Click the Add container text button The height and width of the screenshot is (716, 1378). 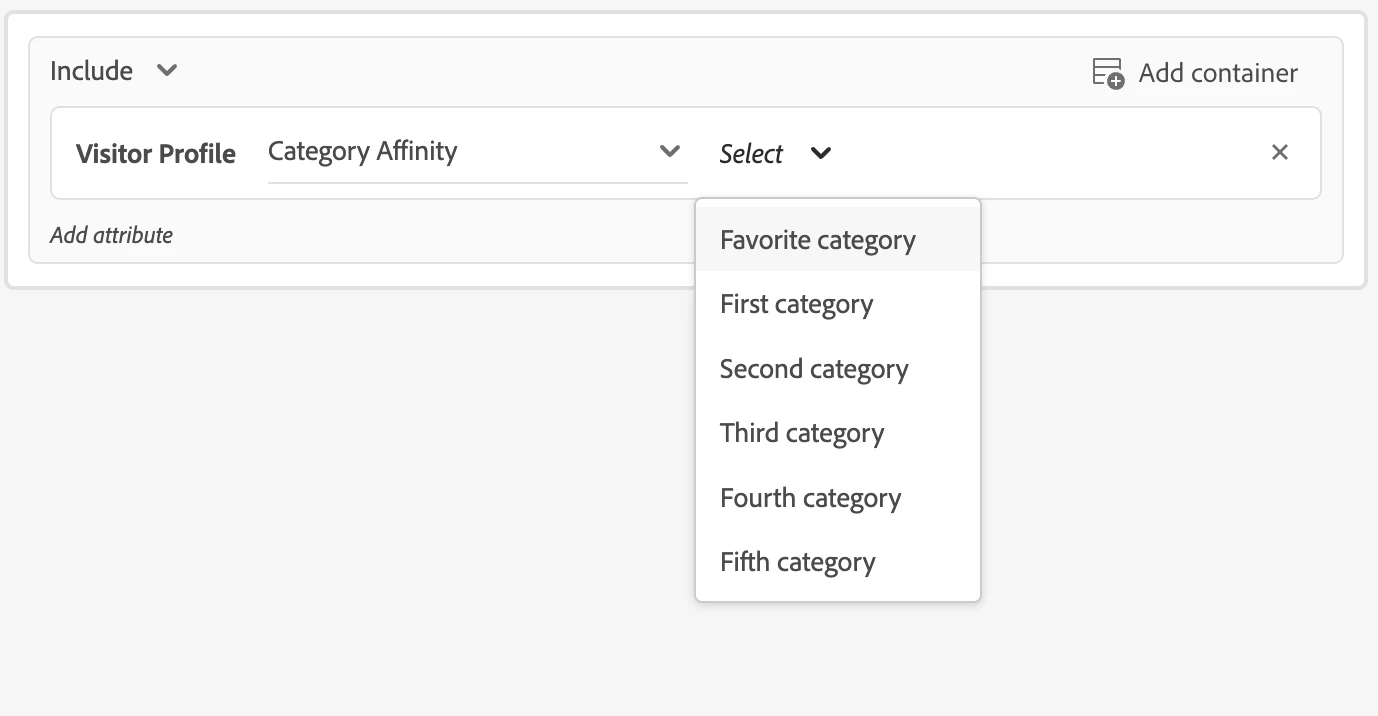[x=1218, y=73]
